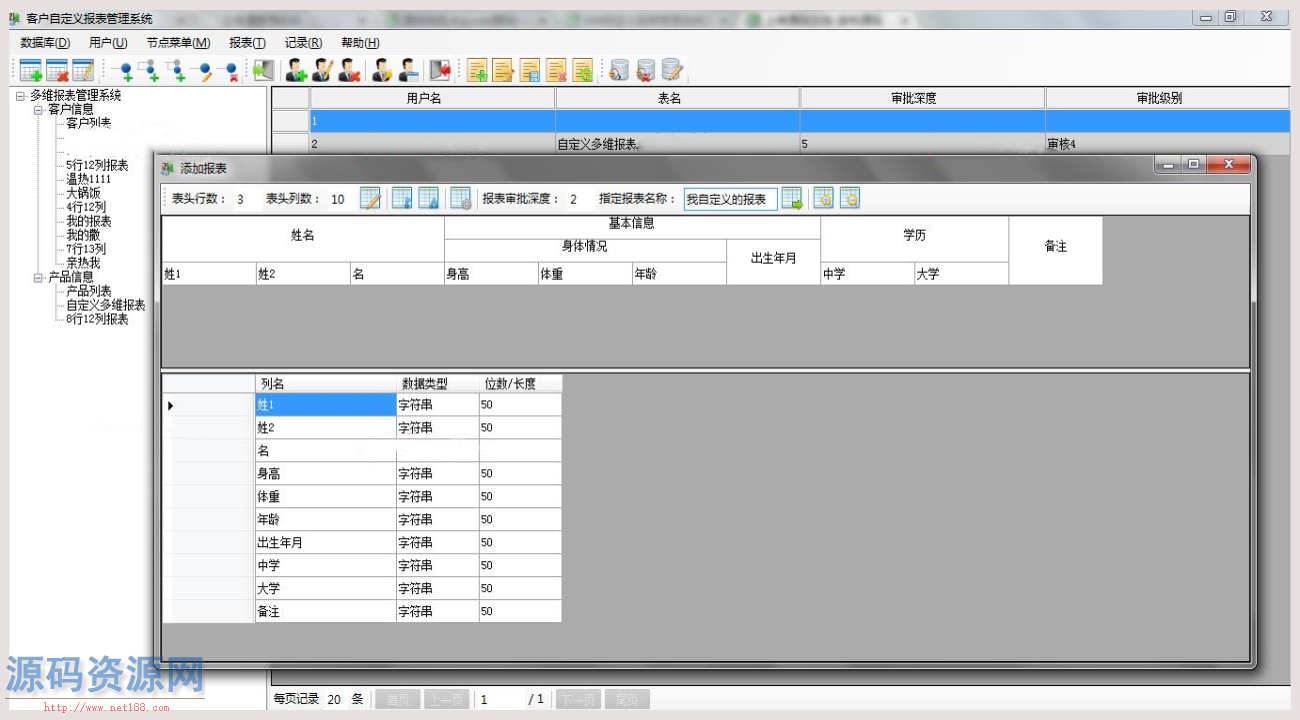Click the 首页 pagination button
1300x720 pixels.
click(398, 700)
